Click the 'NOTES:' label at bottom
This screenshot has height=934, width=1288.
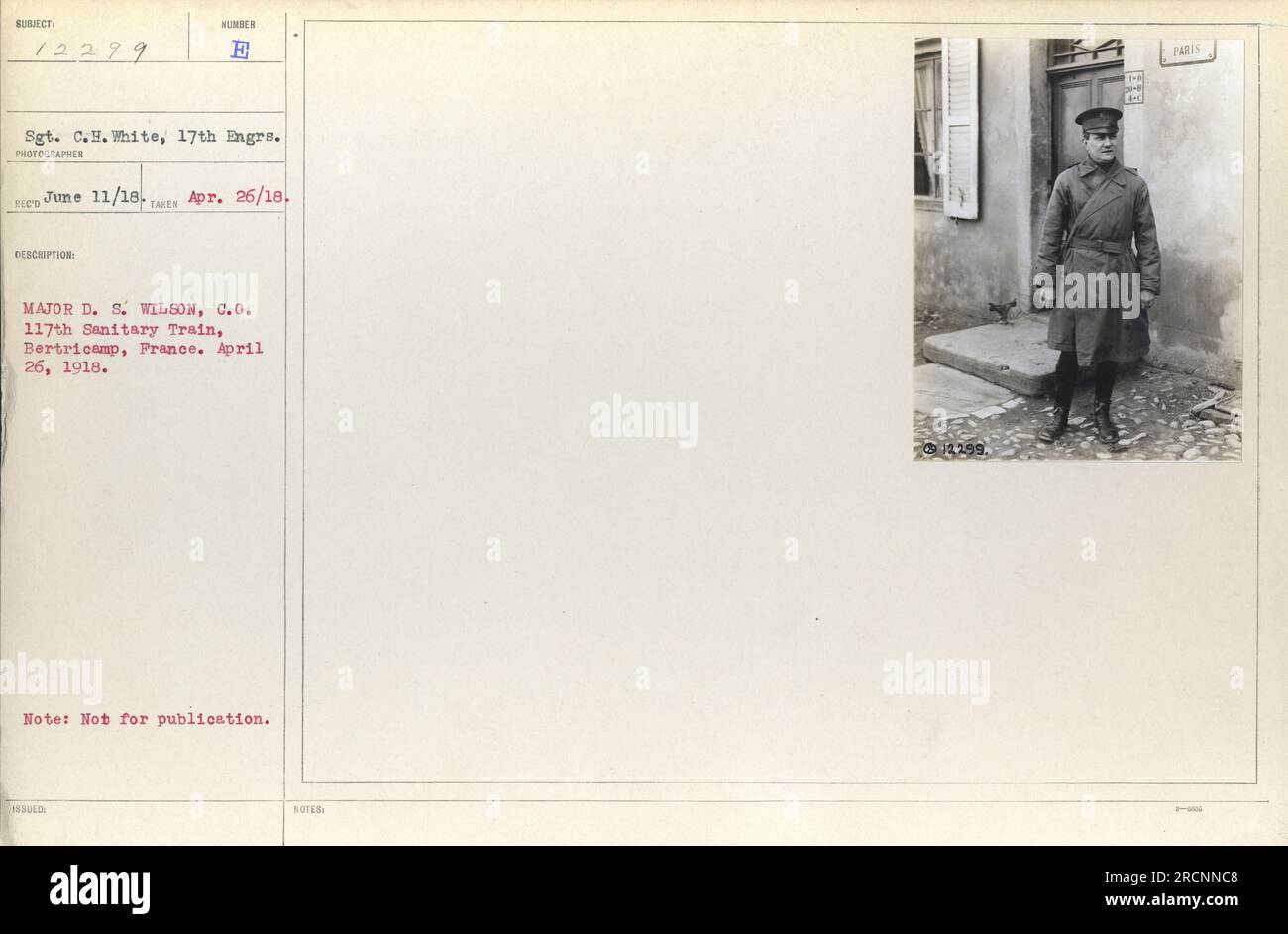click(x=309, y=809)
